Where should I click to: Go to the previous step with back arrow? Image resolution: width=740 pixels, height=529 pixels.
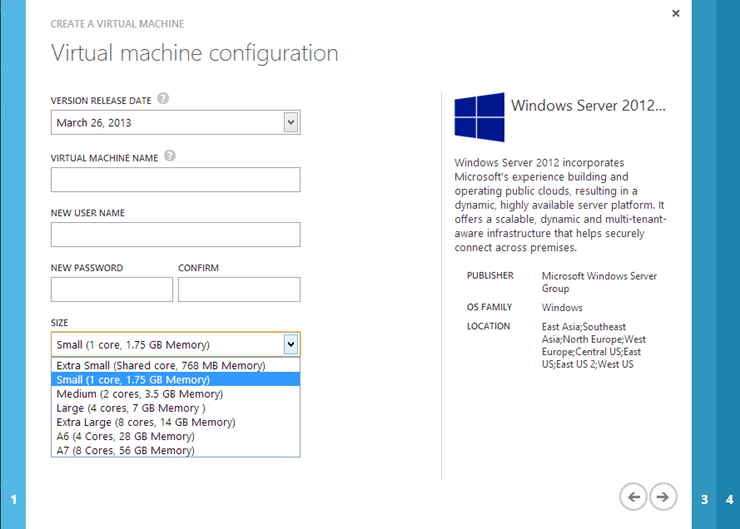pyautogui.click(x=633, y=496)
